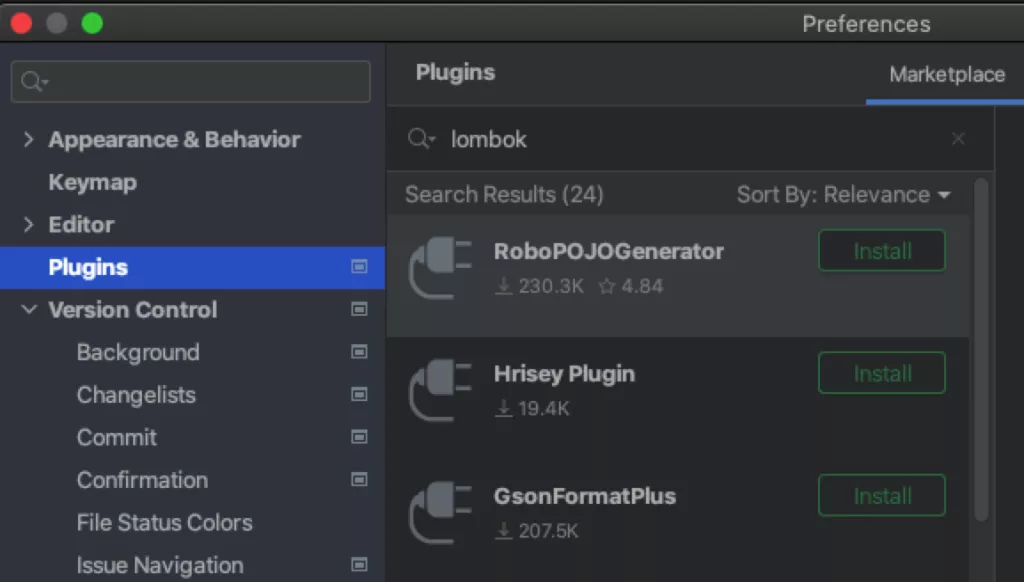Clear the lombok search with the X

pos(958,138)
